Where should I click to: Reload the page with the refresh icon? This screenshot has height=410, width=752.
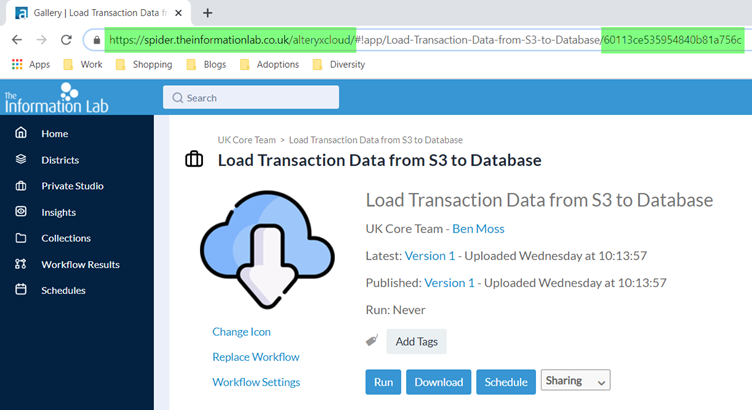(x=66, y=40)
